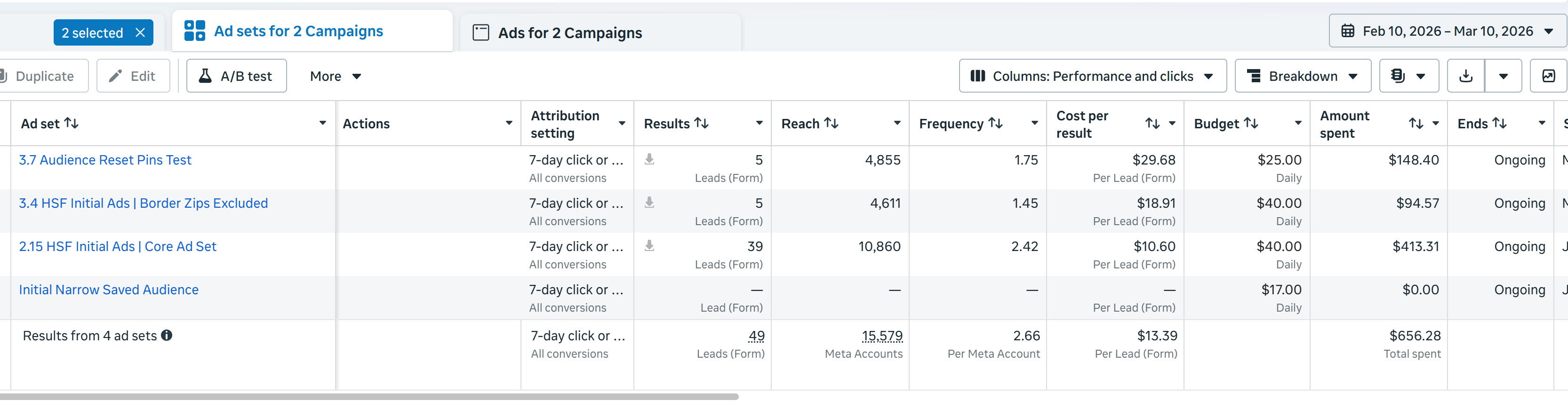Open 3.4 HSF Initial Ads Border Zips Excluded
Image resolution: width=1568 pixels, height=408 pixels.
(x=143, y=203)
